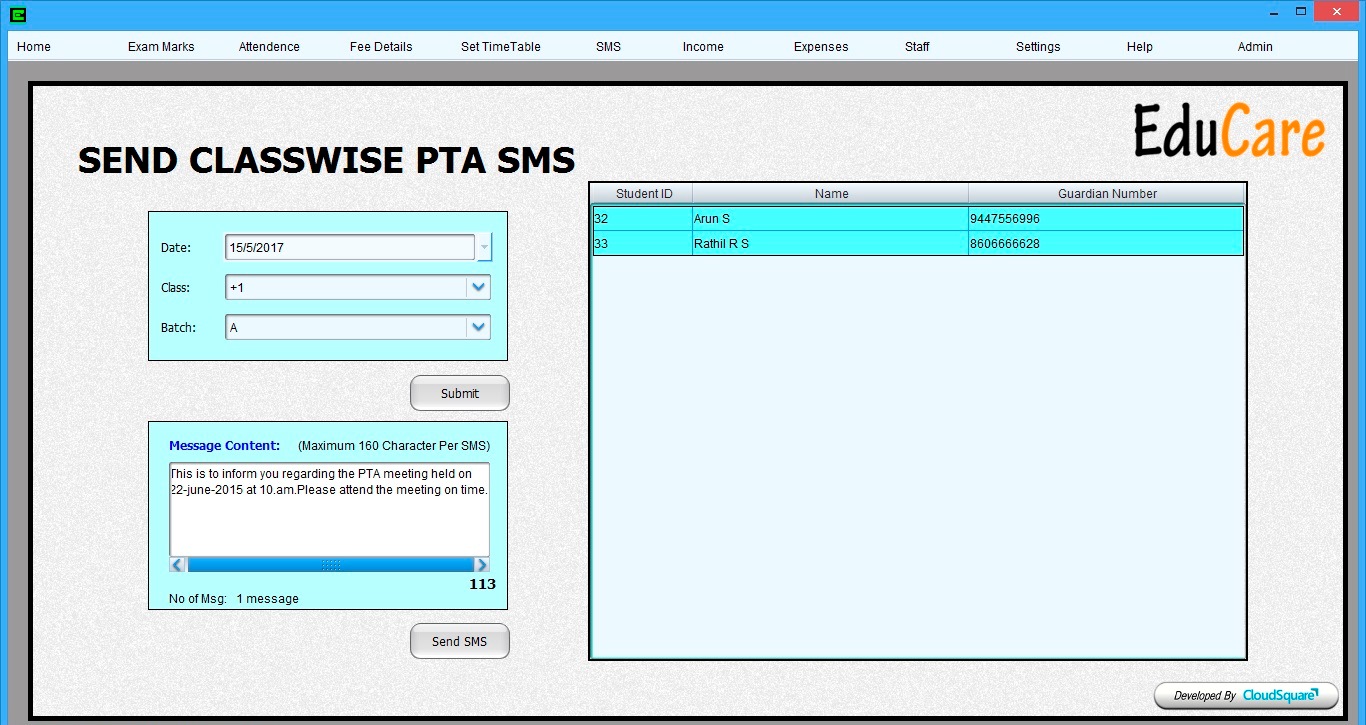Screen dimensions: 1366x725
Task: Open the Set TimeTable menu
Action: pyautogui.click(x=501, y=47)
